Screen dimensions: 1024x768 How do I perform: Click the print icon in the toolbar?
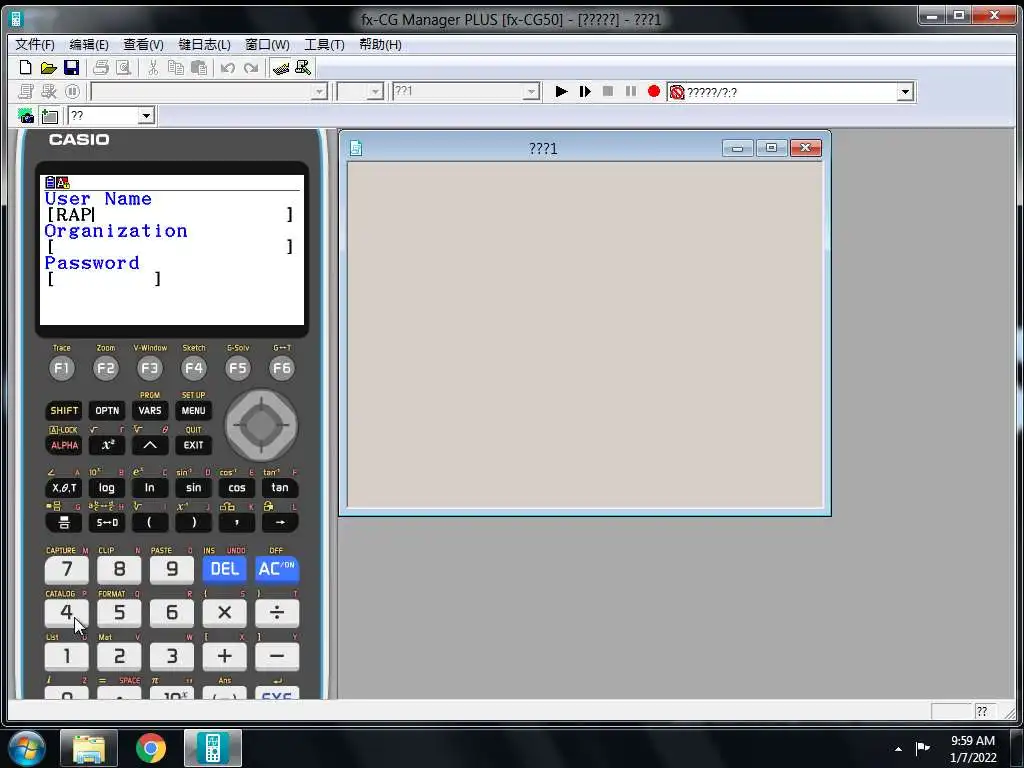click(101, 68)
